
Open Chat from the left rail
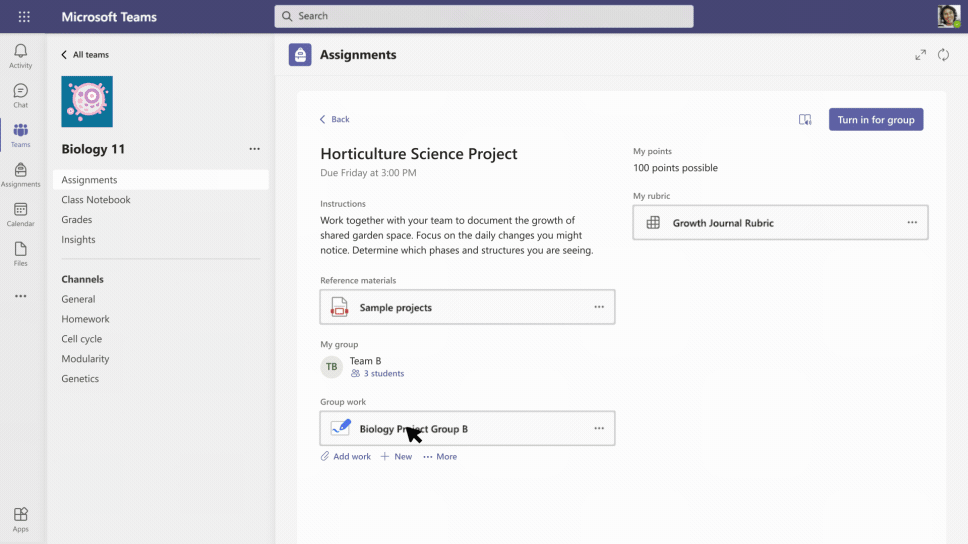pos(20,95)
